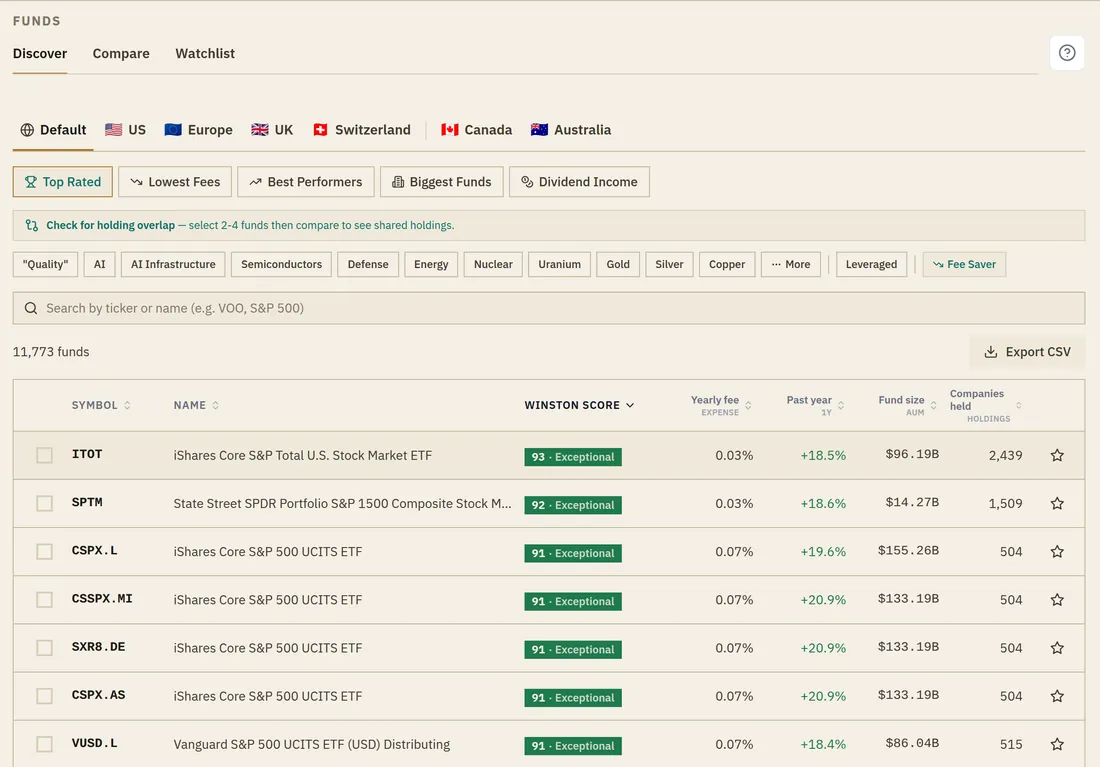Click the "$155.26B" fund size value
Screen dimensions: 1100x767
908,551
